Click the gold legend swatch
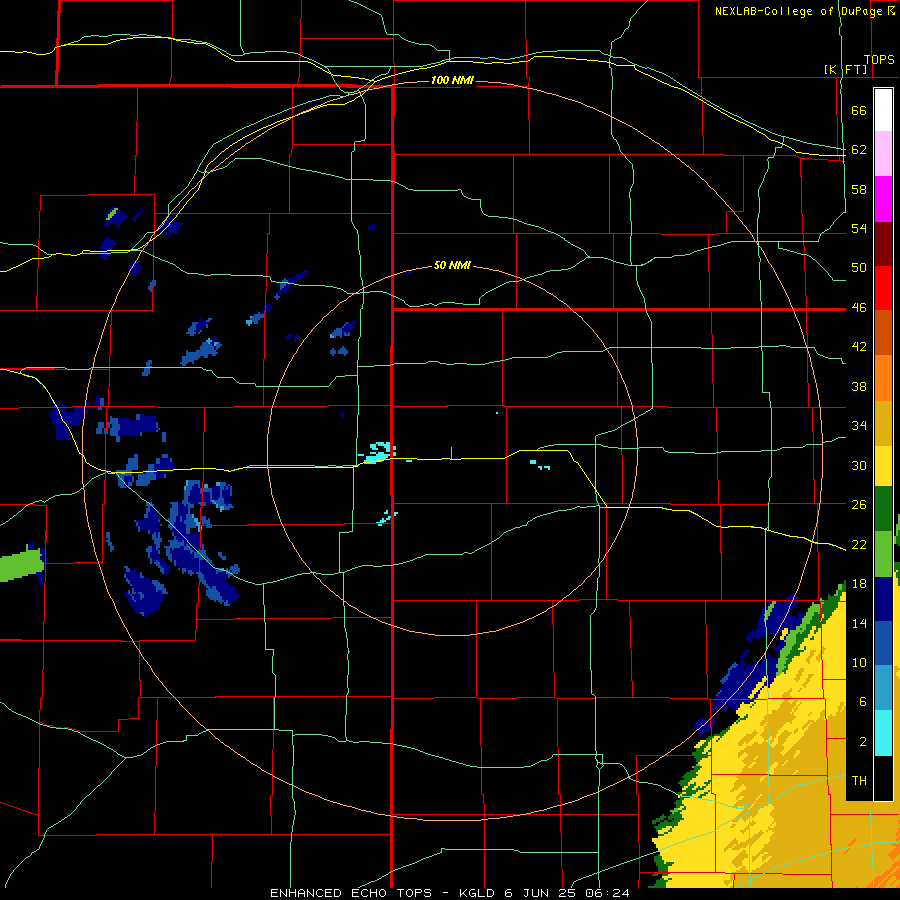Screen dimensions: 900x900 point(883,423)
